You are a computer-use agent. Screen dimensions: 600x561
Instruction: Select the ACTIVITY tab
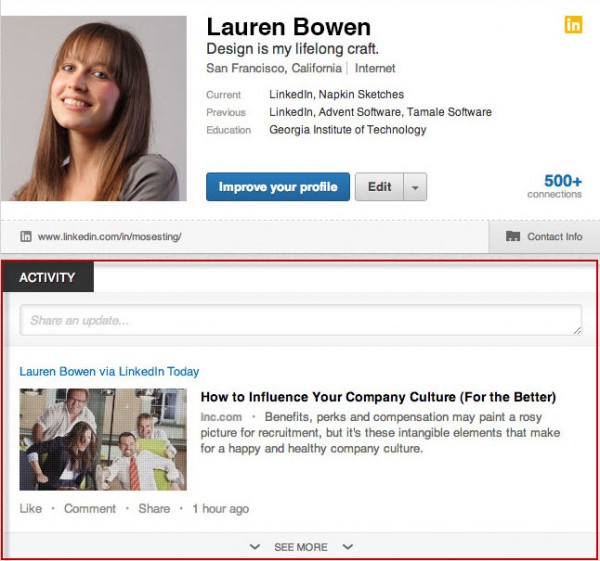(x=47, y=277)
